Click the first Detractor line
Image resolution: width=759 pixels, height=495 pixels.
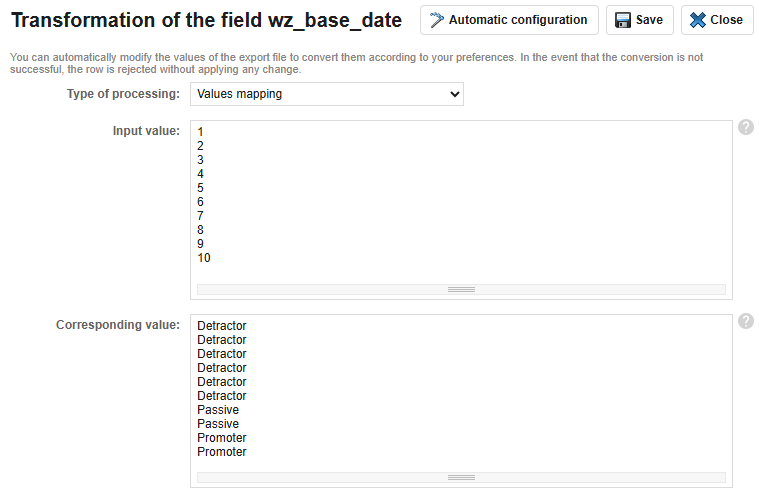click(x=222, y=326)
